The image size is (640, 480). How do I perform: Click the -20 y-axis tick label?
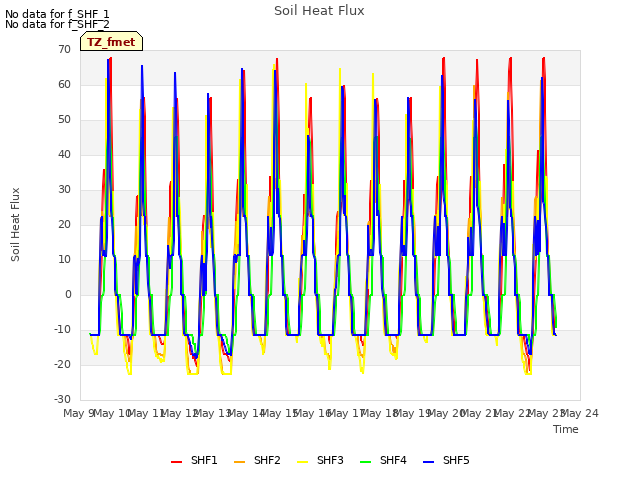[62, 364]
